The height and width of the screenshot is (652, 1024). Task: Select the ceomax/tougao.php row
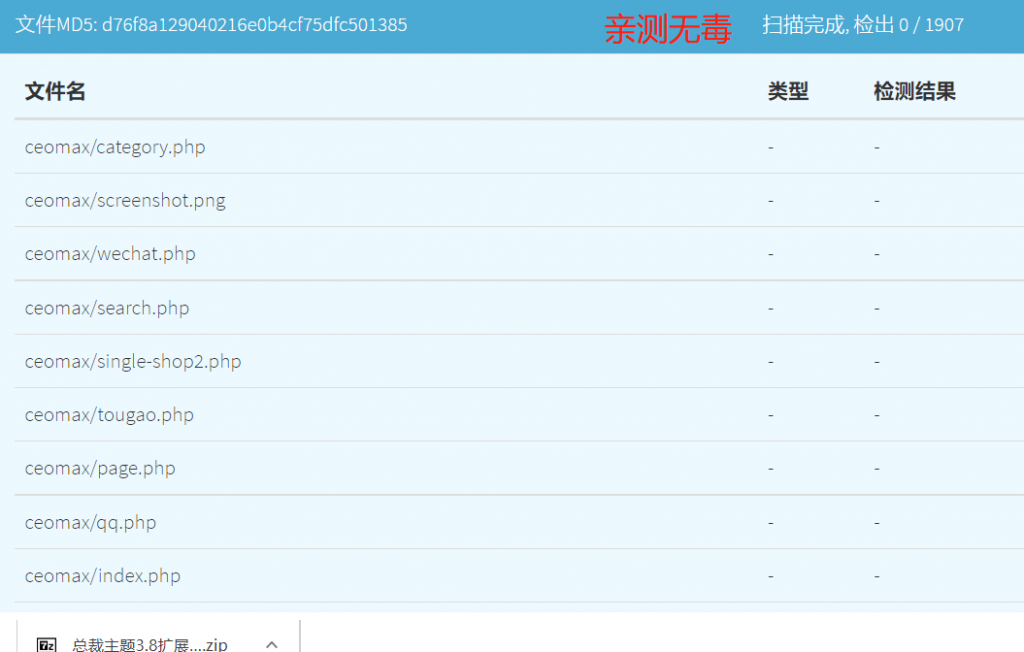click(519, 415)
